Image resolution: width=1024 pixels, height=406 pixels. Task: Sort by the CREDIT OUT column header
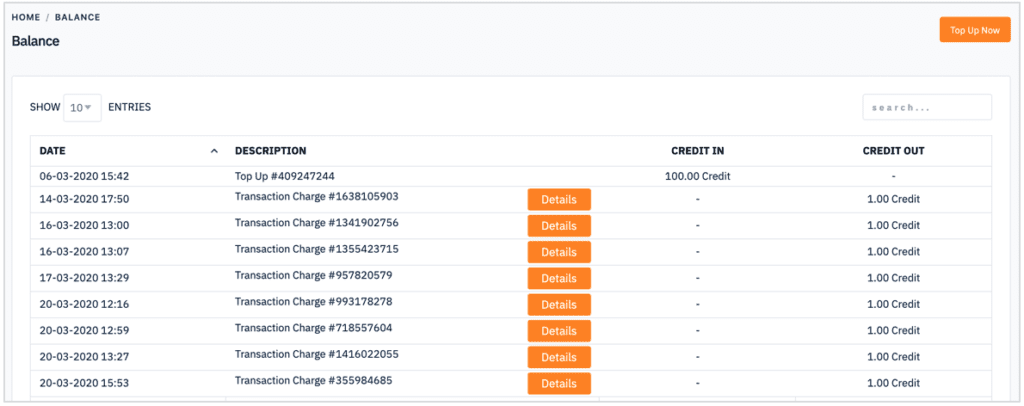pos(893,151)
